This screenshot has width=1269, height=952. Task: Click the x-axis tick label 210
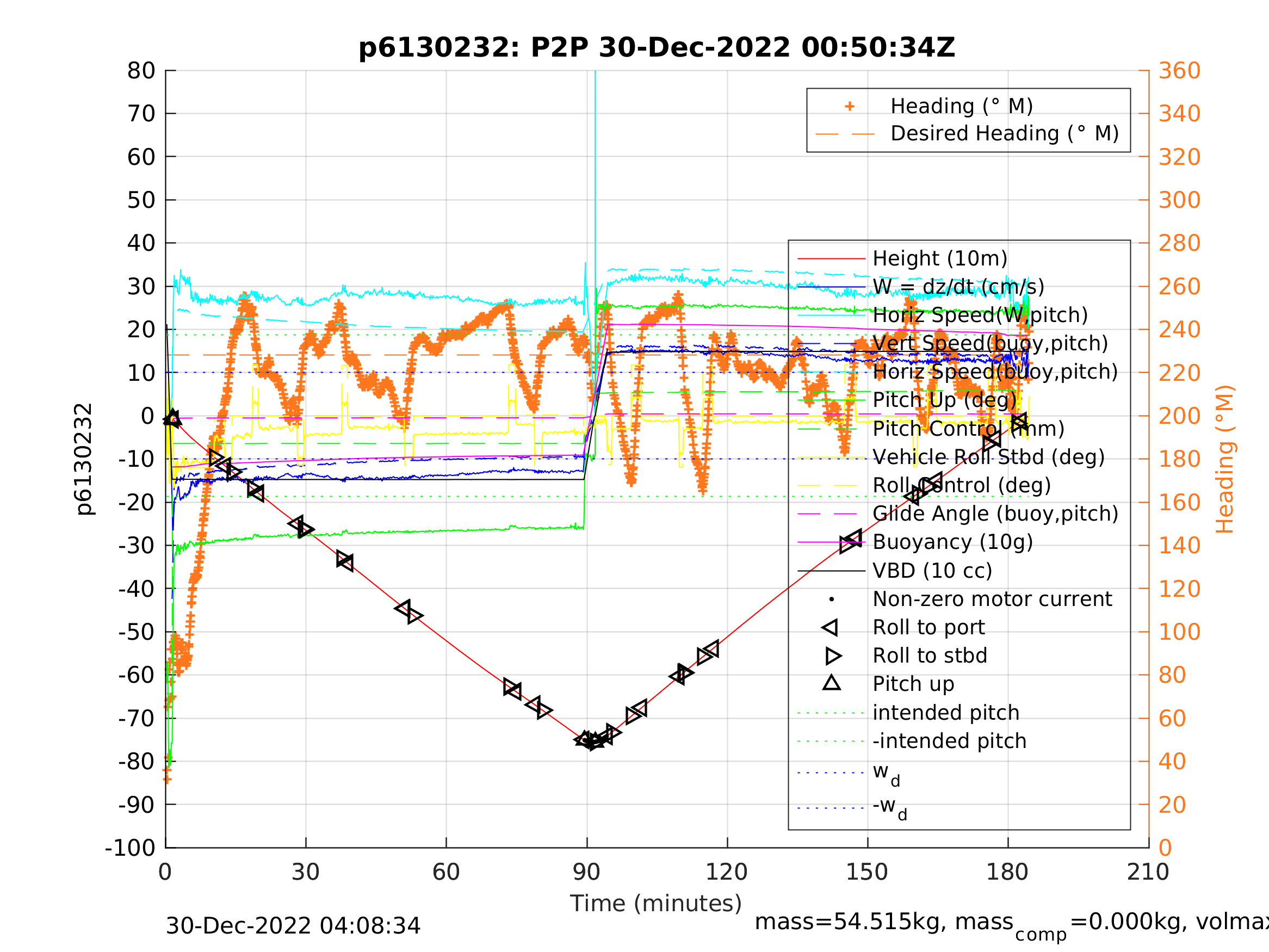[1148, 872]
